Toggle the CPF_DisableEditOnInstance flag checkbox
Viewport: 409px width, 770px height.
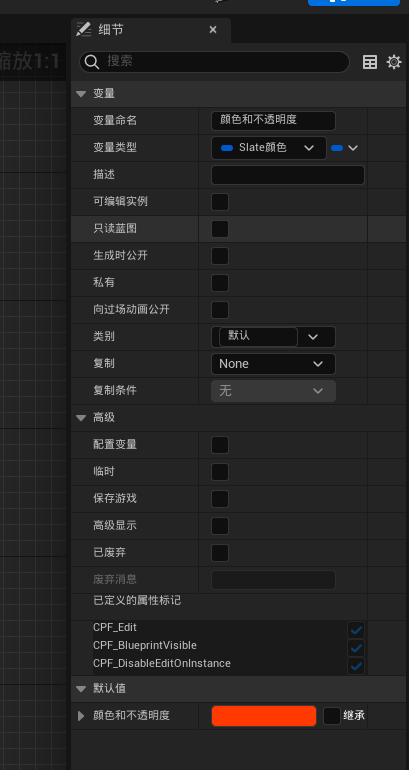click(x=356, y=666)
